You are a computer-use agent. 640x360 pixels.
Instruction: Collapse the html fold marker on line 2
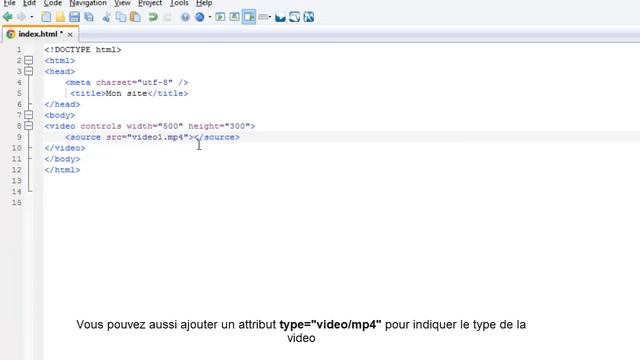click(29, 60)
